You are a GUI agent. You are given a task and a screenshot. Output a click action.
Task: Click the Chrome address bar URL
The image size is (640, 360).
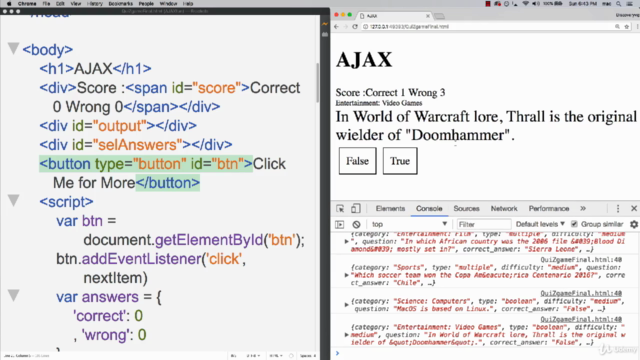pyautogui.click(x=409, y=27)
